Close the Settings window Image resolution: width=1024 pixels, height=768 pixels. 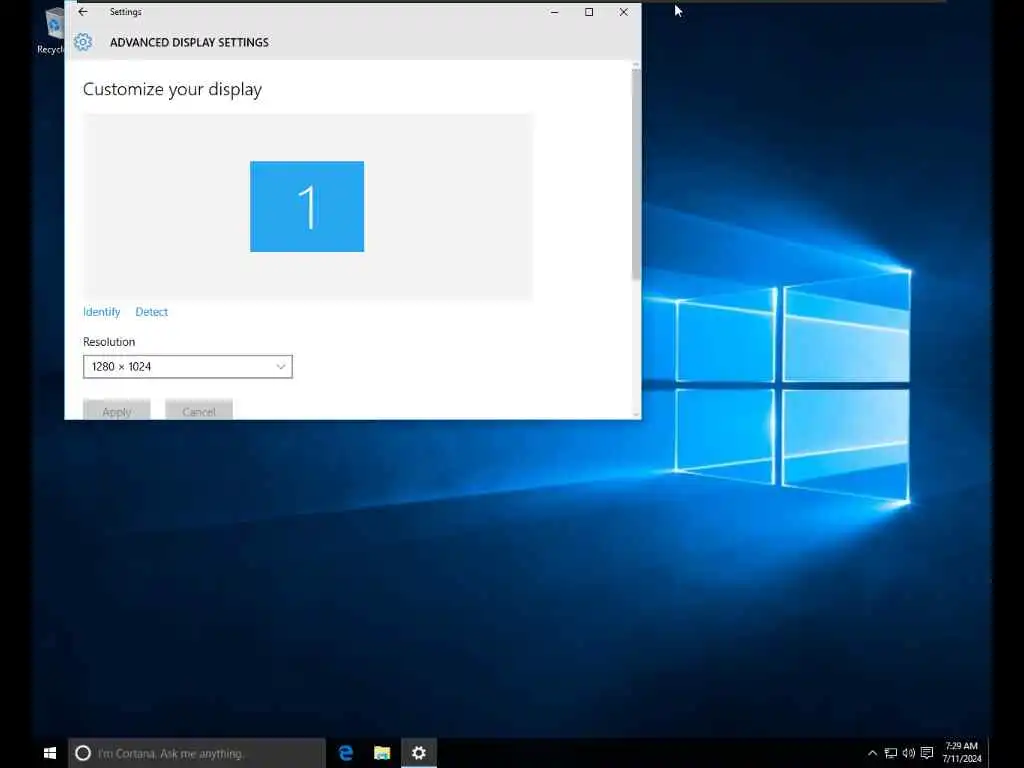pos(624,12)
